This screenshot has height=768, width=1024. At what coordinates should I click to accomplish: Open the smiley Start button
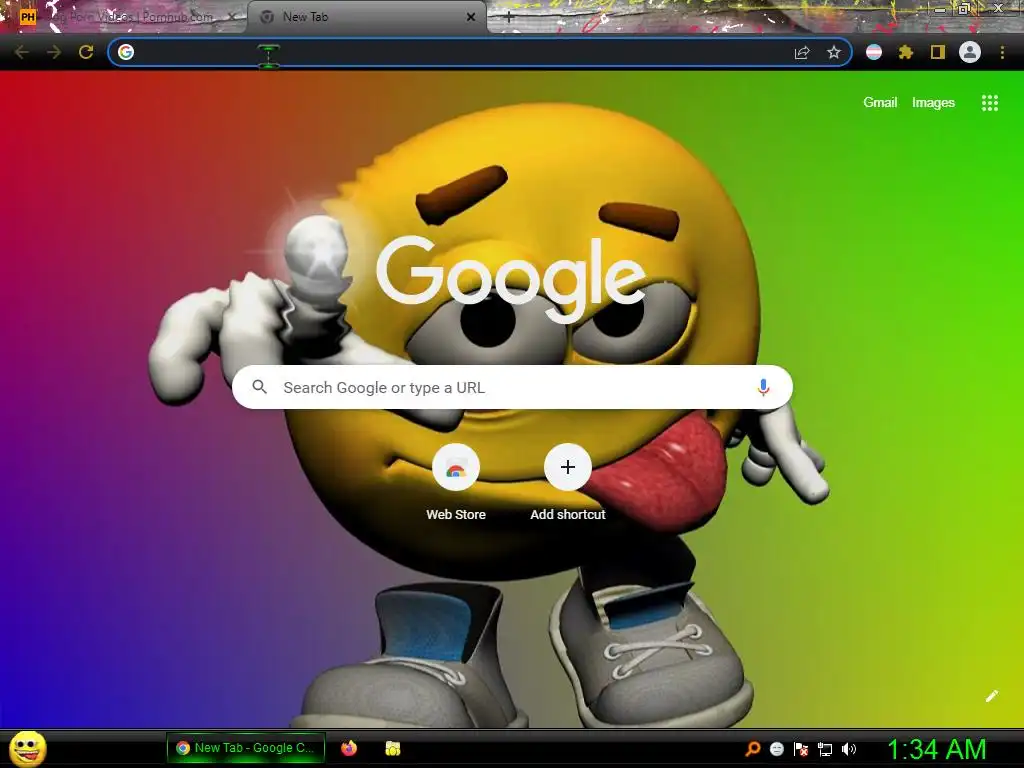tap(28, 748)
